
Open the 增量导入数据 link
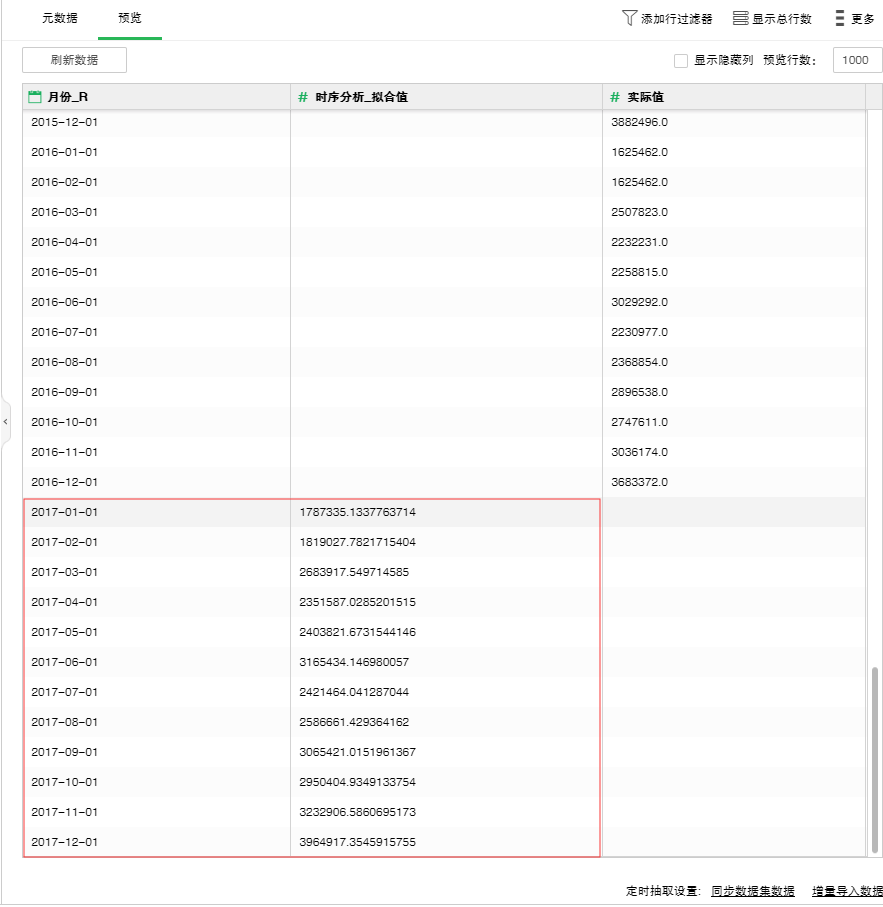[846, 890]
